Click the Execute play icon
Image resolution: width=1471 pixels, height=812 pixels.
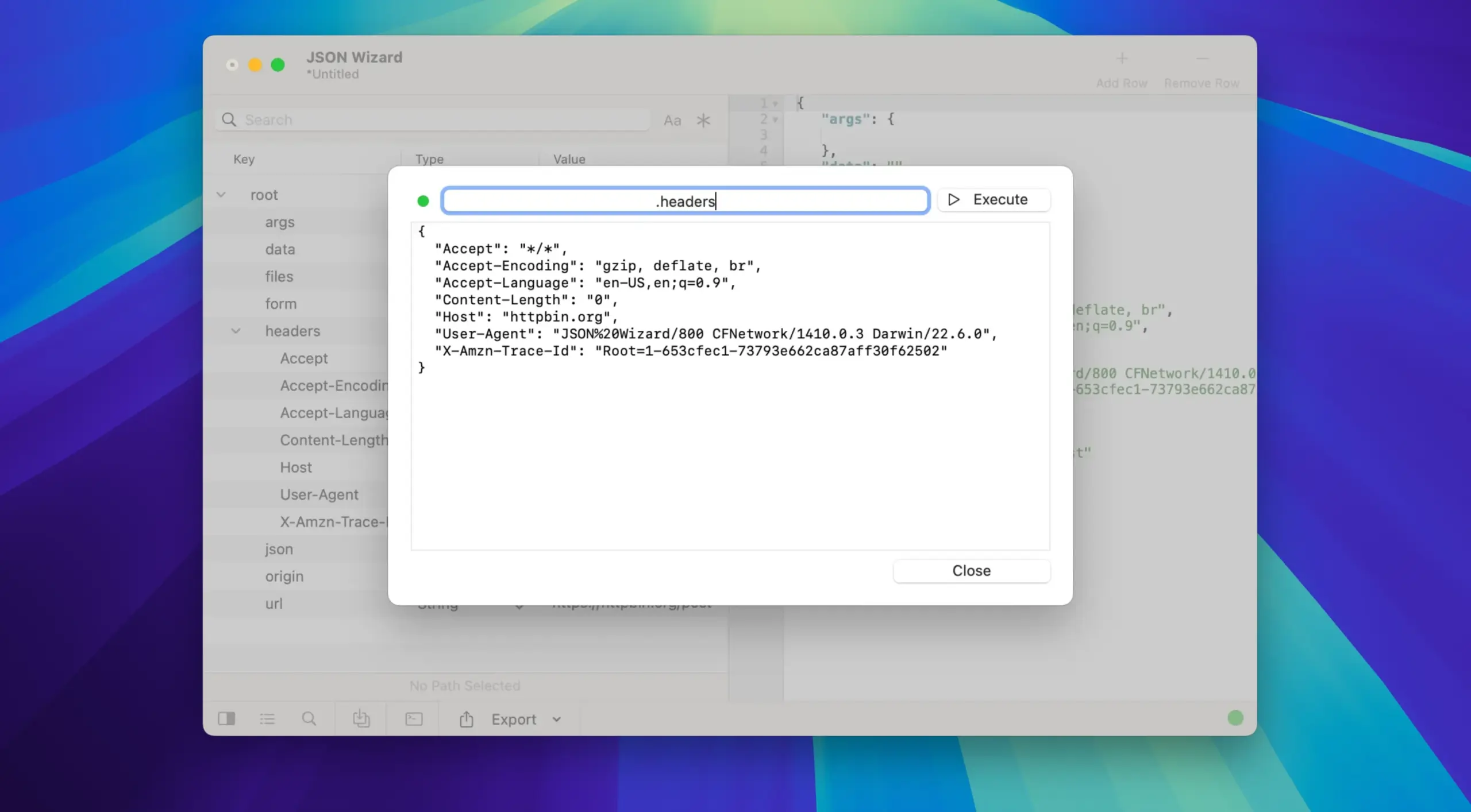tap(954, 199)
